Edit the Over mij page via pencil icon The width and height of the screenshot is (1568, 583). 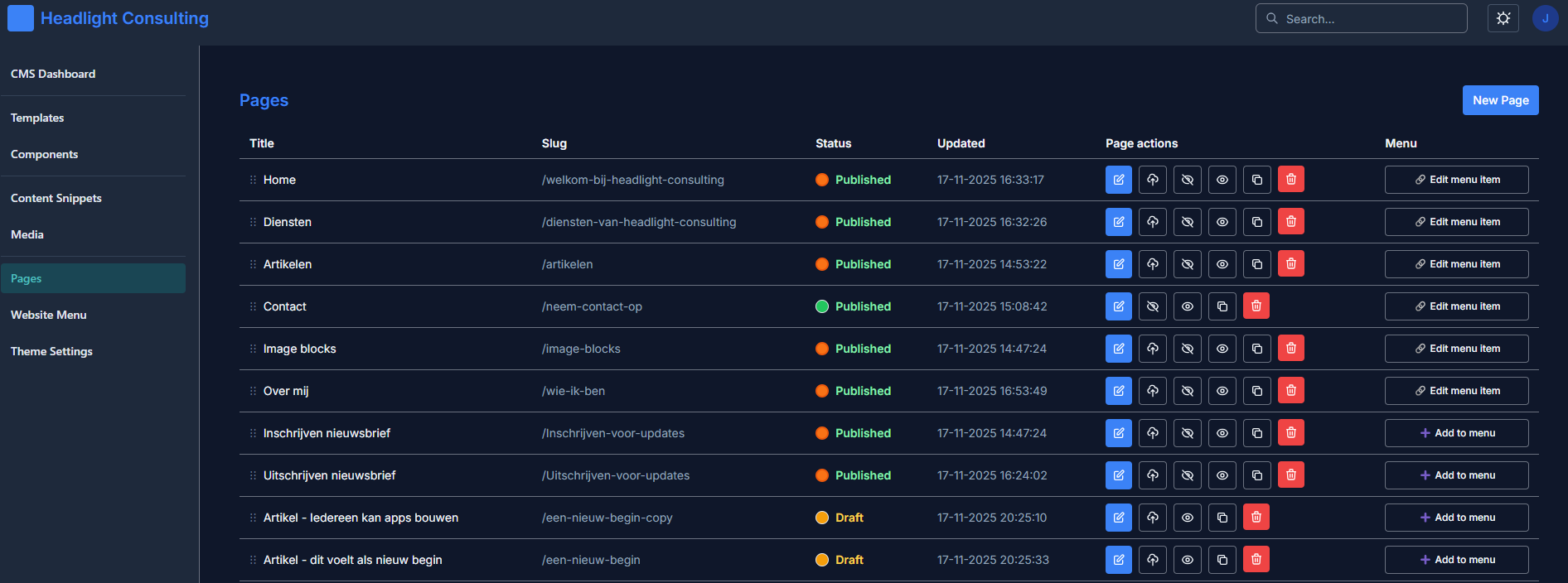[1118, 391]
